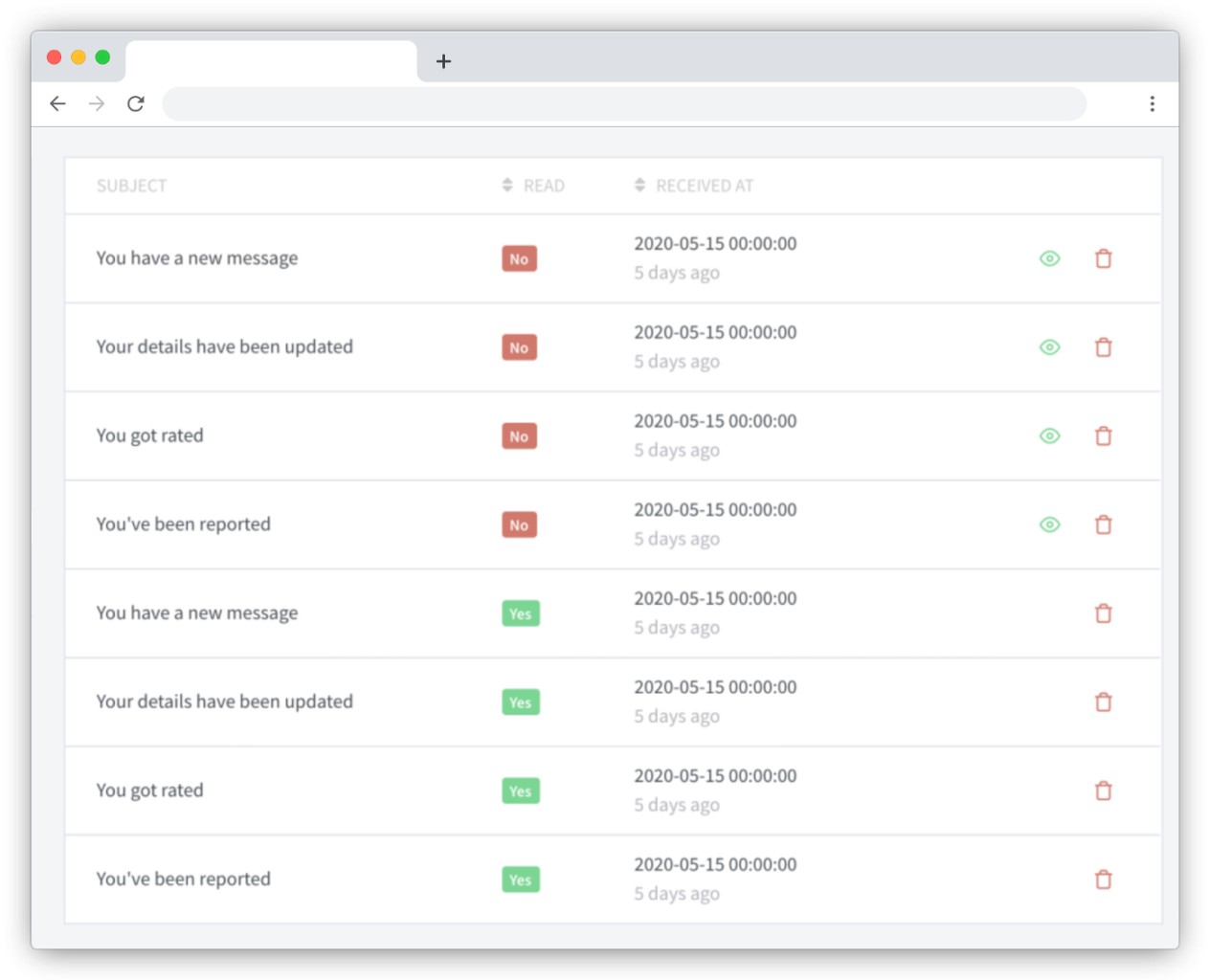Remove the read 'You've been reported' notification
The width and height of the screenshot is (1210, 980).
[x=1103, y=880]
